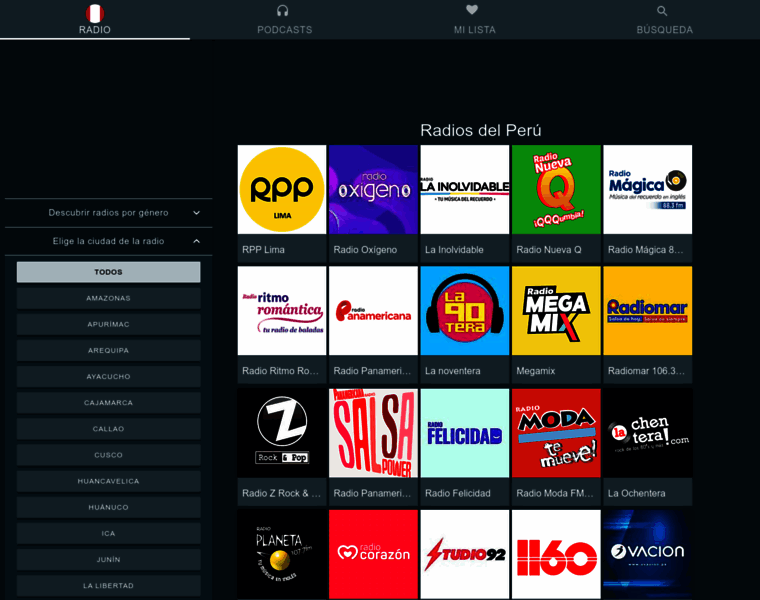Open the 1160 station logo
The width and height of the screenshot is (760, 600).
coord(556,554)
